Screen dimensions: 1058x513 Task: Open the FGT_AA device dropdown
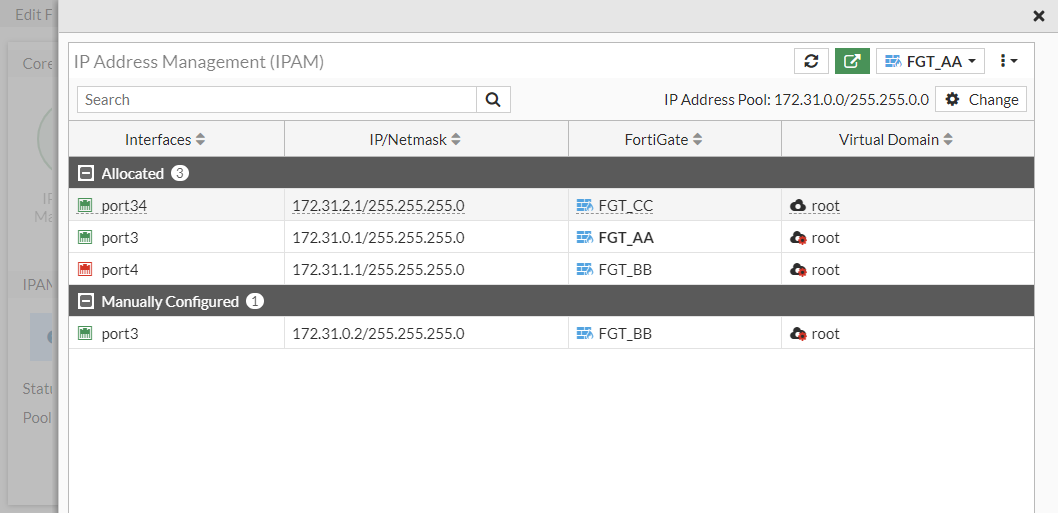930,61
